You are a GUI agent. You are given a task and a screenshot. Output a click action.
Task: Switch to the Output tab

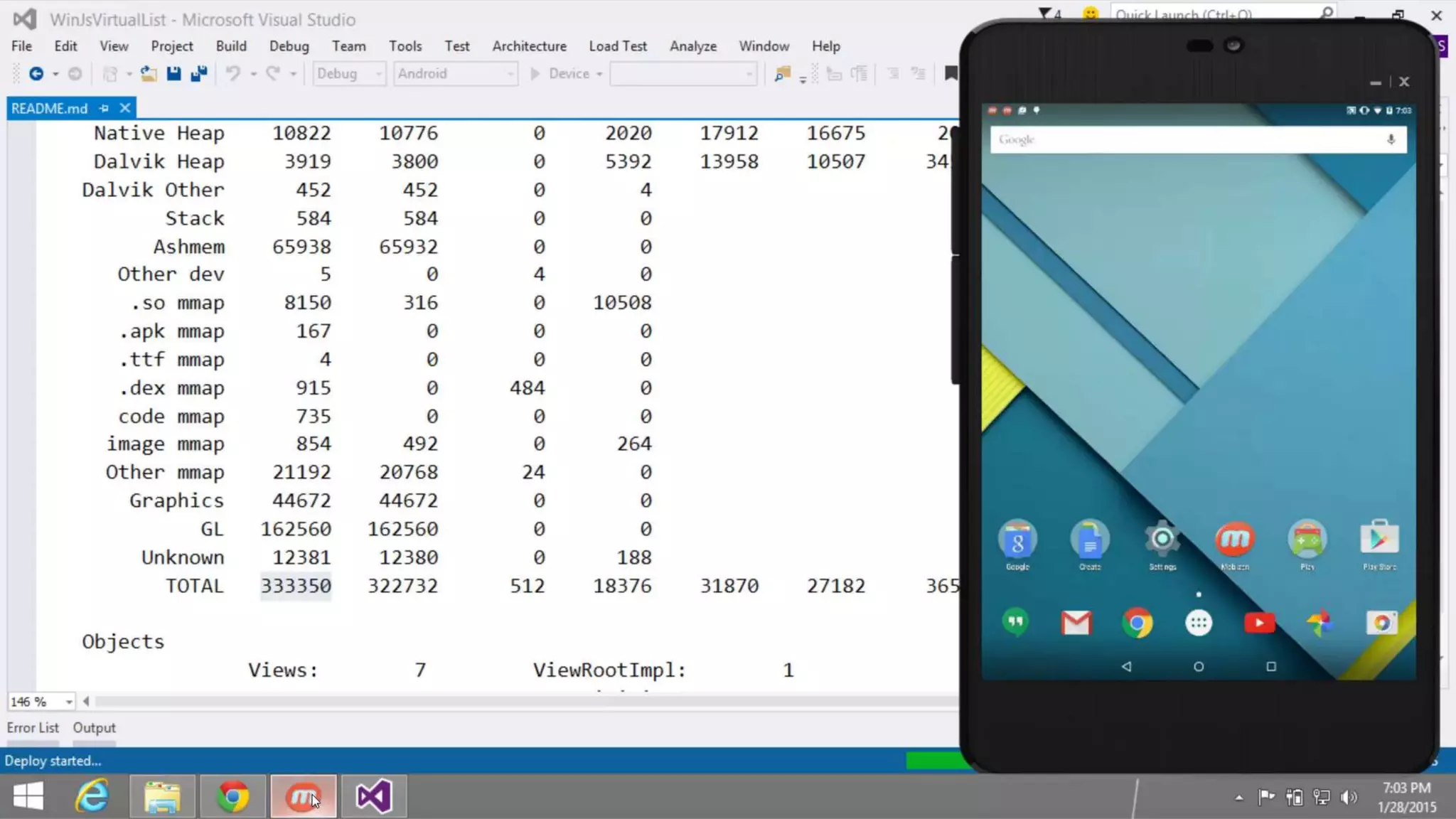point(94,727)
